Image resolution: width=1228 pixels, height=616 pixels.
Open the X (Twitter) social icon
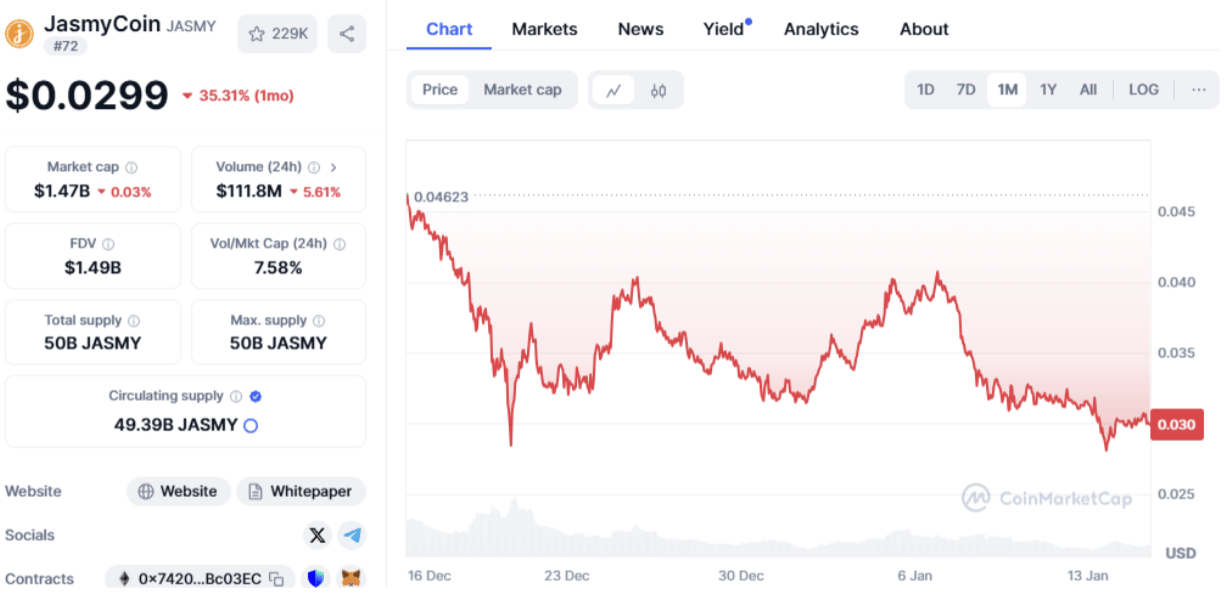(317, 535)
